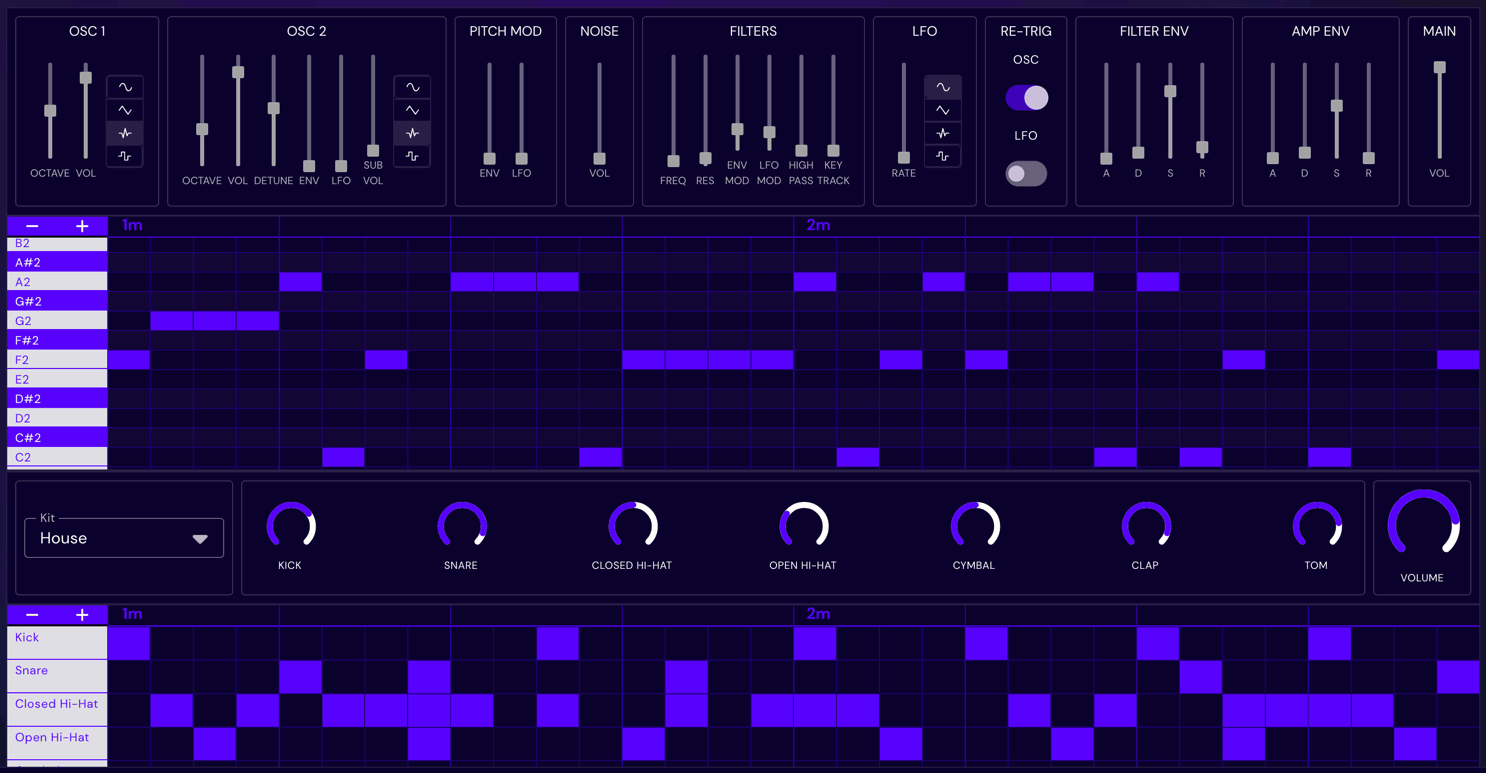This screenshot has width=1486, height=773.
Task: Adjust the KICK level knob
Action: click(x=290, y=526)
